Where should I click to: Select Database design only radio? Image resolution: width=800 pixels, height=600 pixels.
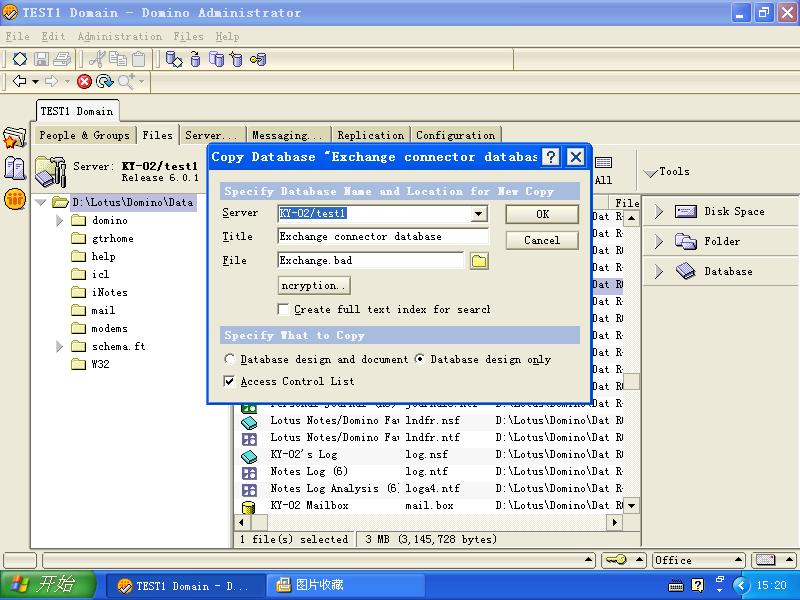(x=419, y=359)
